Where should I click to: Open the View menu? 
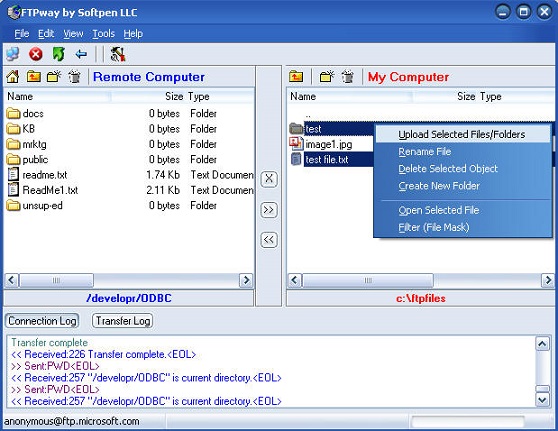pos(73,34)
